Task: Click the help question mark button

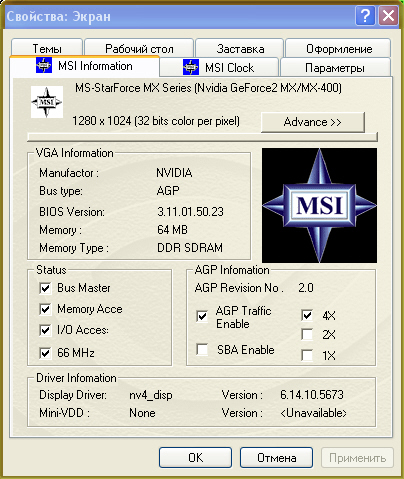Action: click(x=365, y=15)
